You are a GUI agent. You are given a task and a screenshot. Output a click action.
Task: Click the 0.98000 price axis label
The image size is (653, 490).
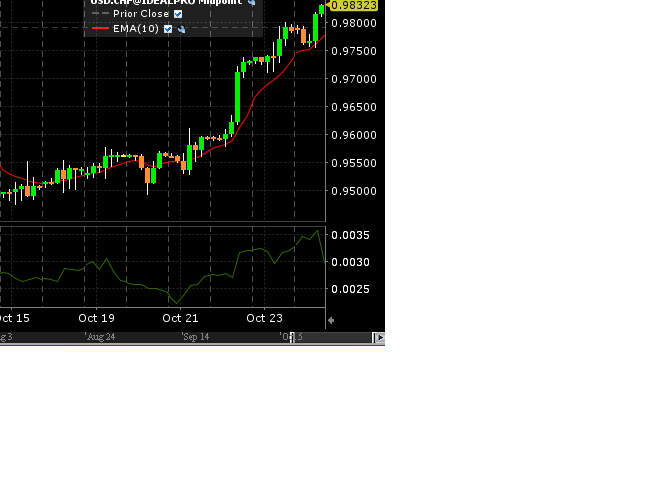click(354, 23)
